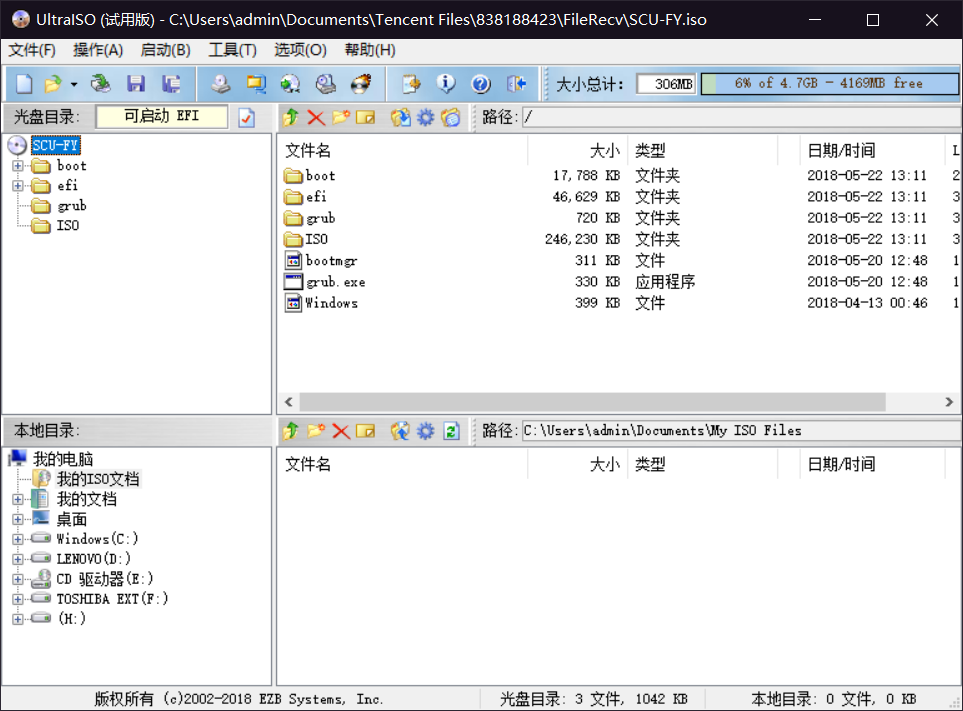Create new folder in disc pane
The width and height of the screenshot is (963, 711).
click(341, 117)
